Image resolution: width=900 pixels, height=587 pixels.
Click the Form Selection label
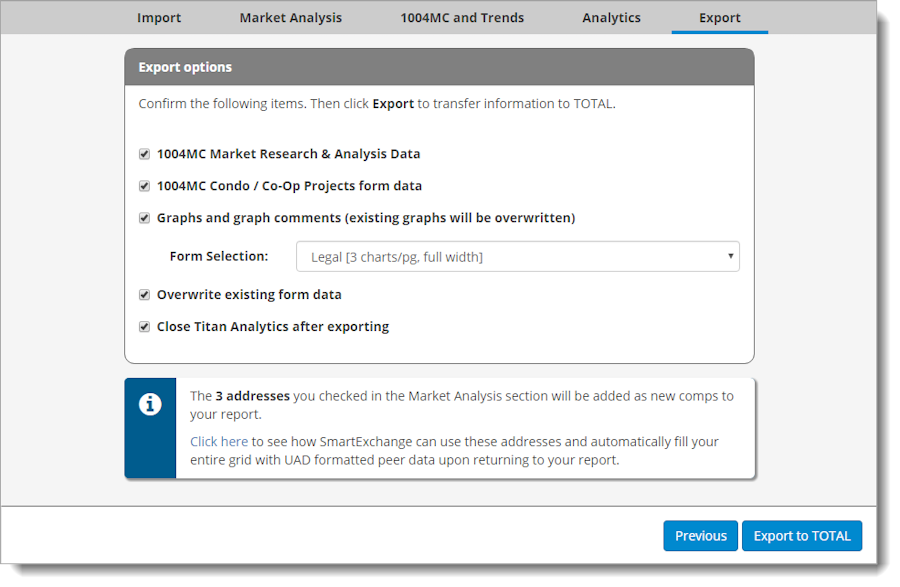pos(219,256)
